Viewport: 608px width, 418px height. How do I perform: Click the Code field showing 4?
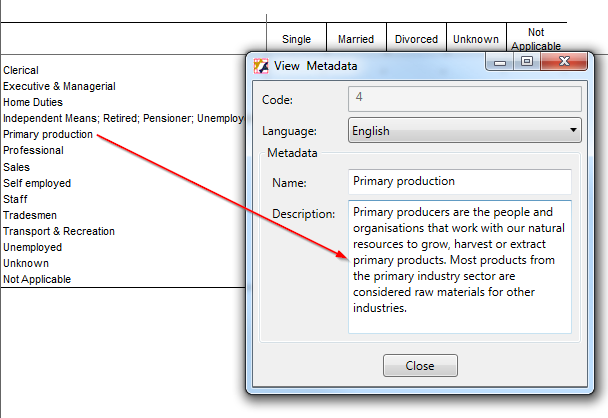pyautogui.click(x=465, y=100)
